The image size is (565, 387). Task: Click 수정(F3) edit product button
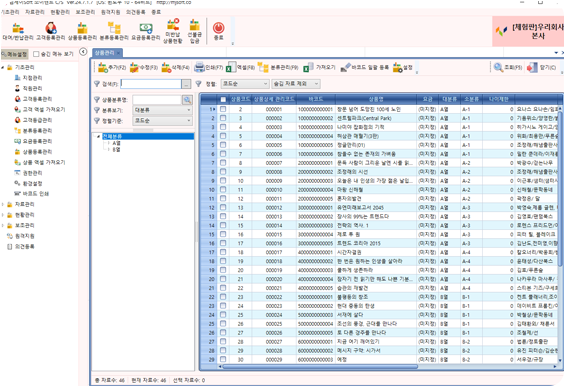[x=144, y=67]
